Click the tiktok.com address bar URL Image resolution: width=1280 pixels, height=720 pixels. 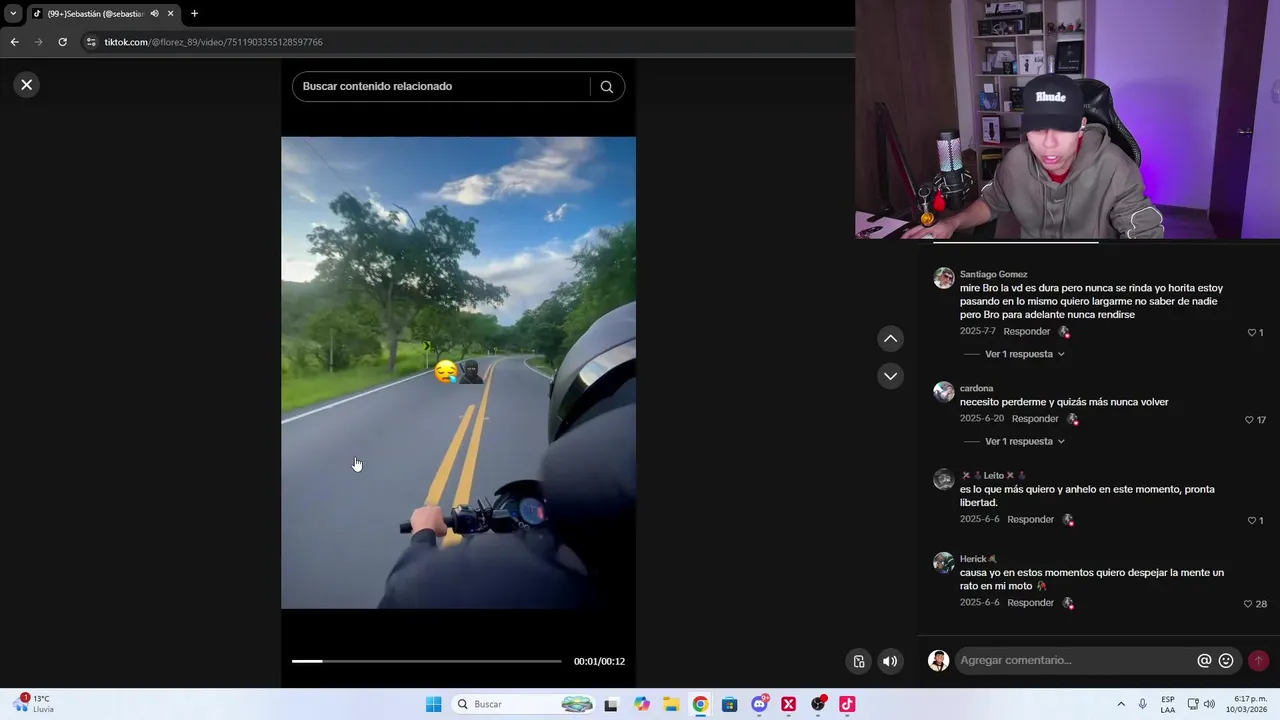pyautogui.click(x=213, y=42)
